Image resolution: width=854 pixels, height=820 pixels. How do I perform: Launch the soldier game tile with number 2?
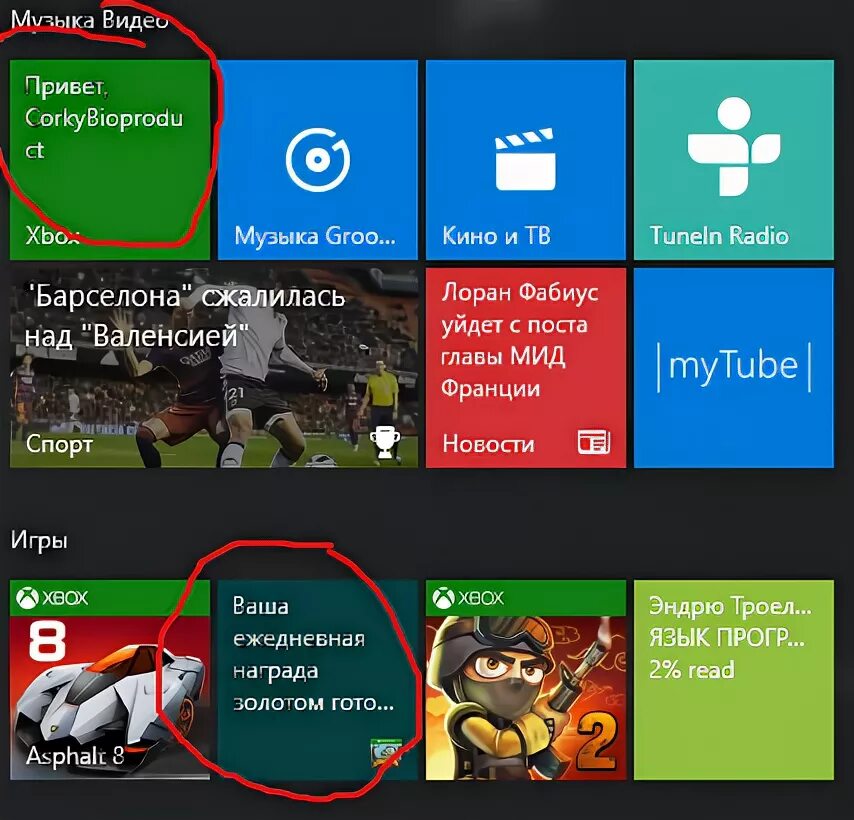point(526,680)
